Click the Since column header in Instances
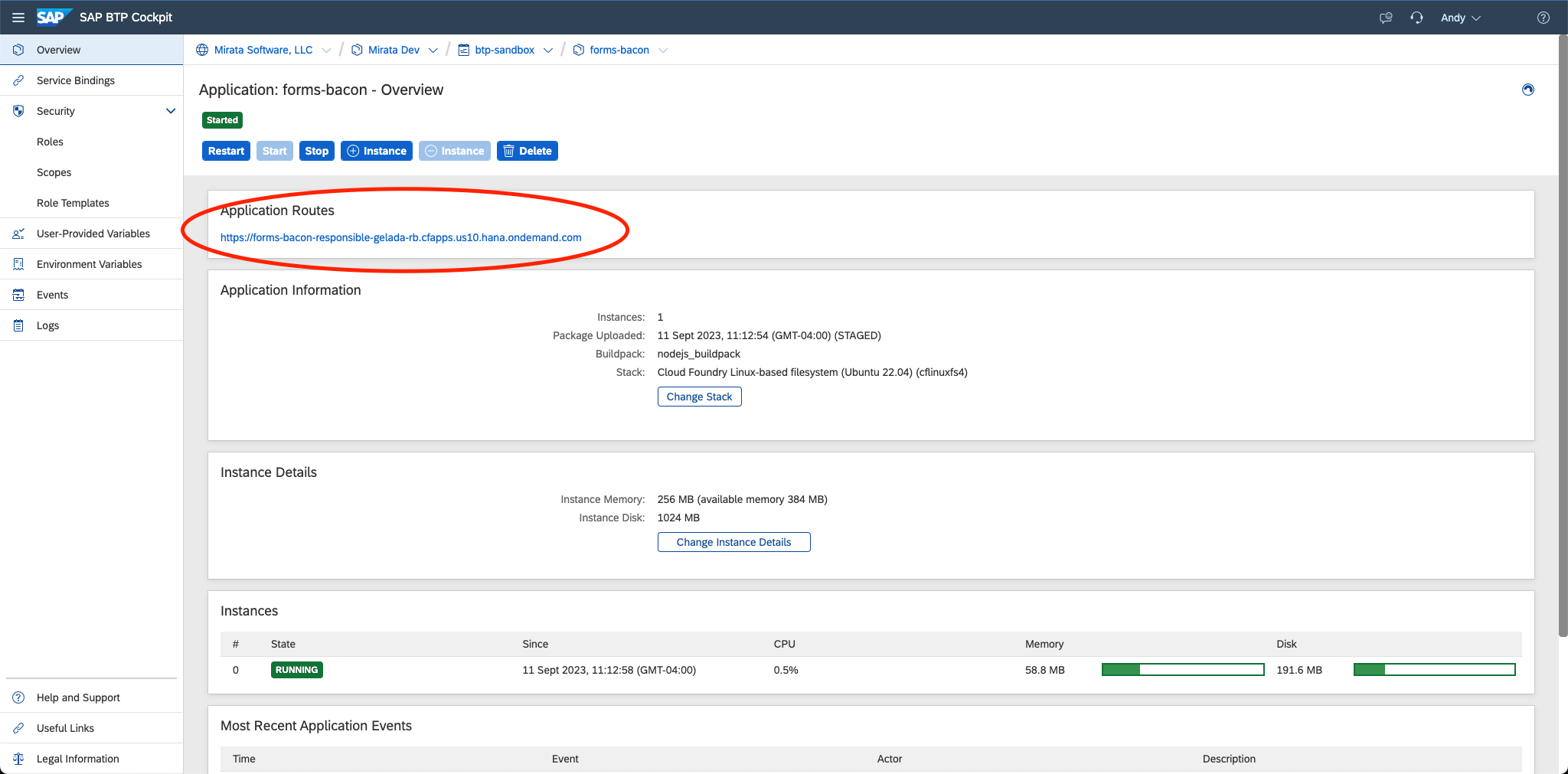Image resolution: width=1568 pixels, height=774 pixels. [535, 644]
